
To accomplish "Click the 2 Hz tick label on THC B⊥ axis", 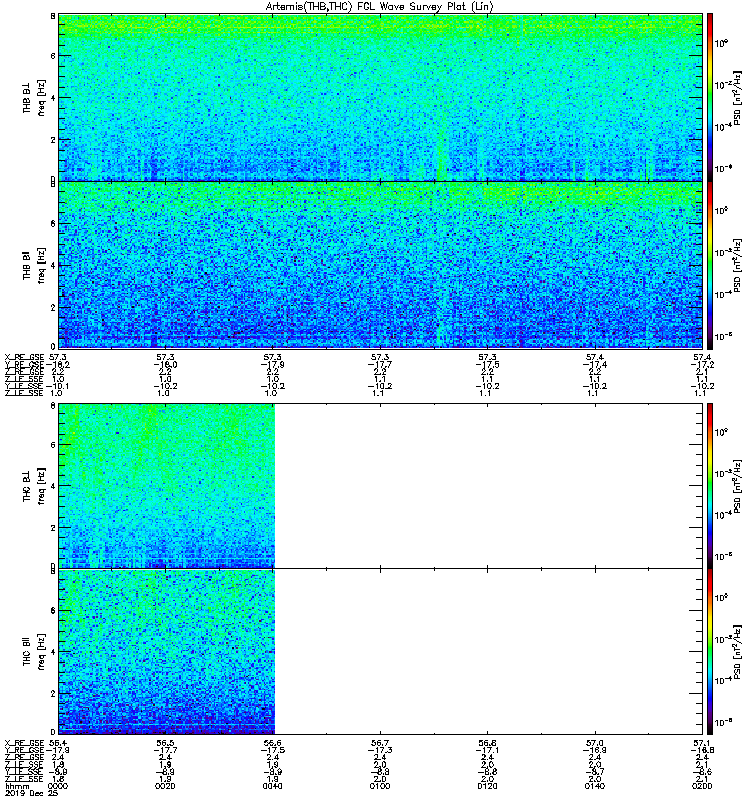I will (53, 528).
